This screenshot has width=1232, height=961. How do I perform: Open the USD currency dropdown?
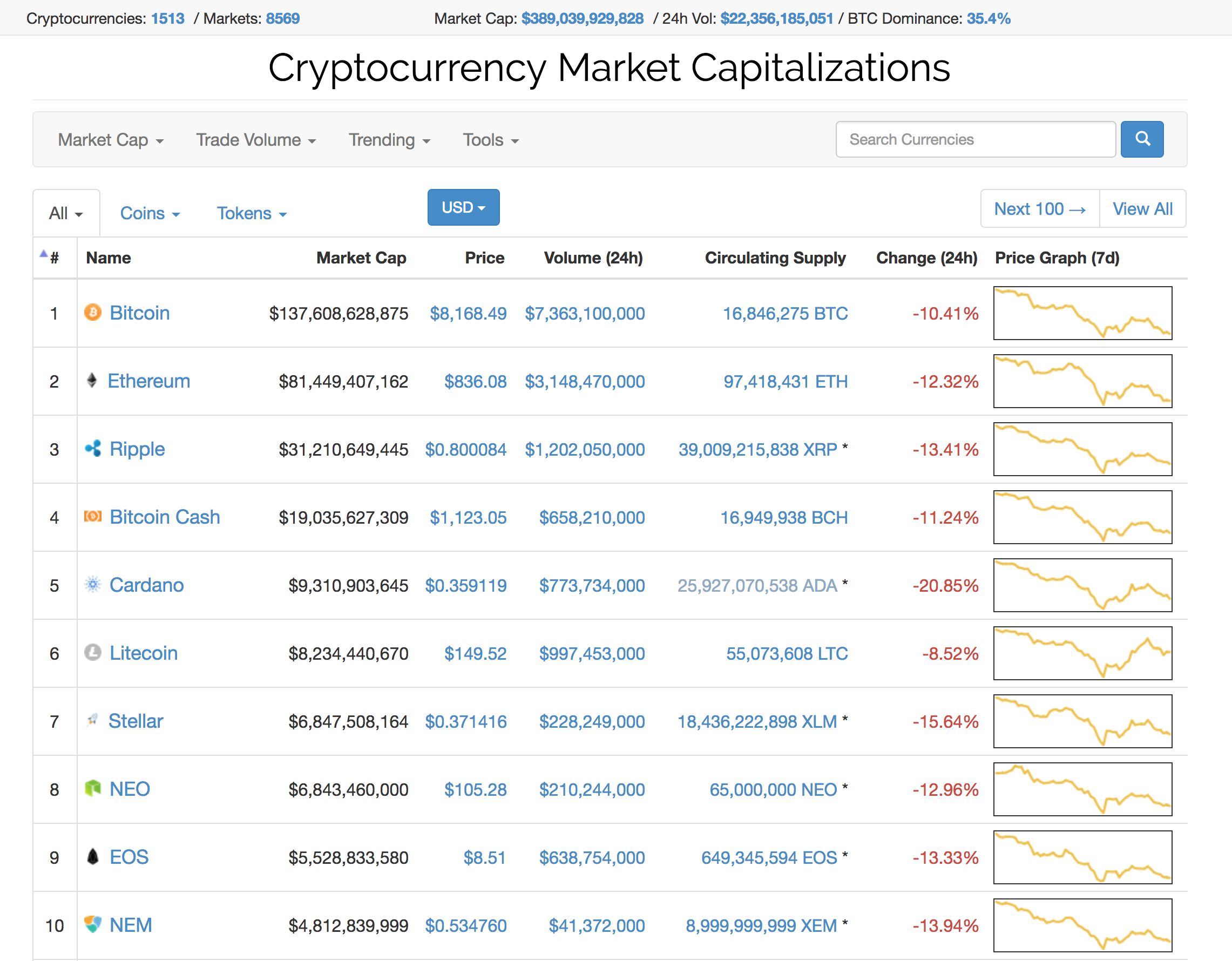pyautogui.click(x=463, y=207)
